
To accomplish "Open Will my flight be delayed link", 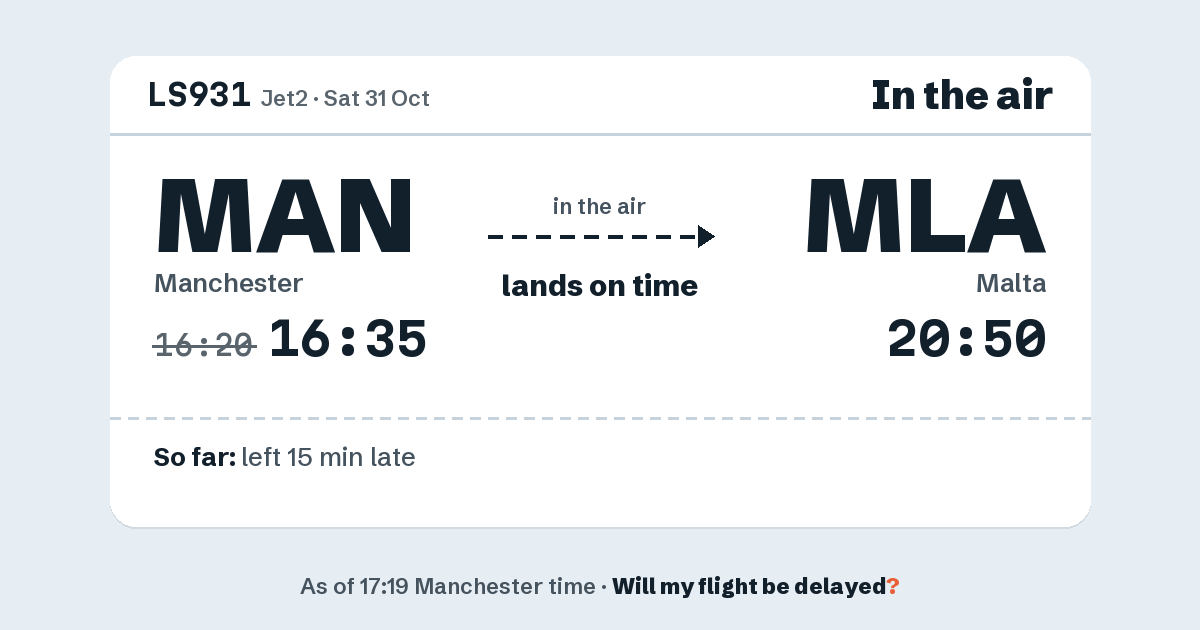I will coord(749,587).
